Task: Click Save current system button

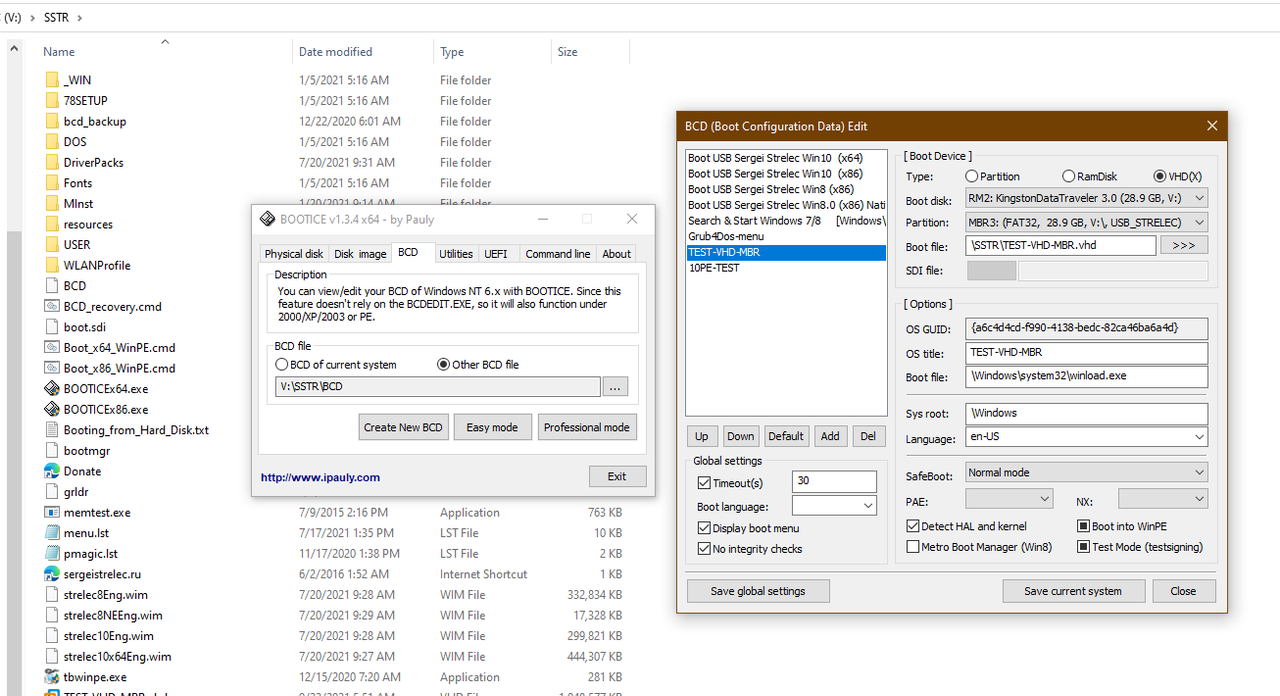Action: (1073, 591)
